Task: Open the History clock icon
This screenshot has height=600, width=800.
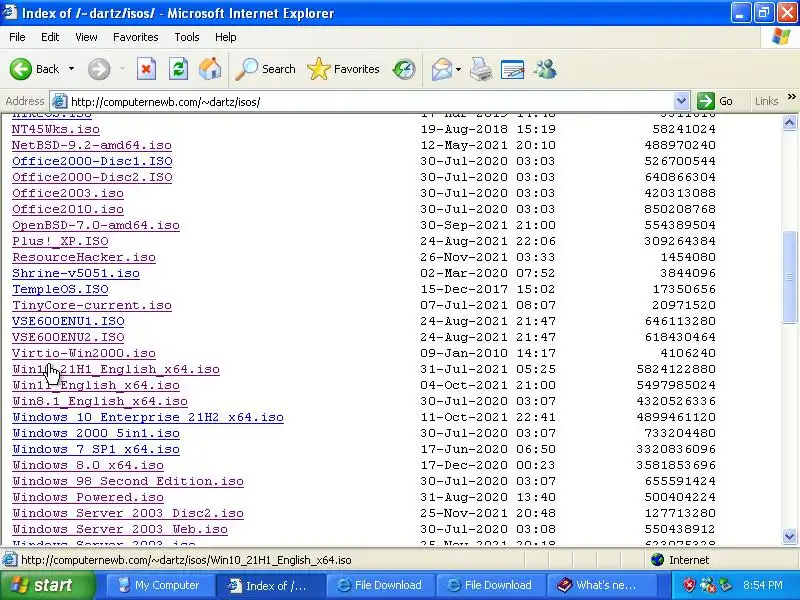Action: [x=404, y=69]
